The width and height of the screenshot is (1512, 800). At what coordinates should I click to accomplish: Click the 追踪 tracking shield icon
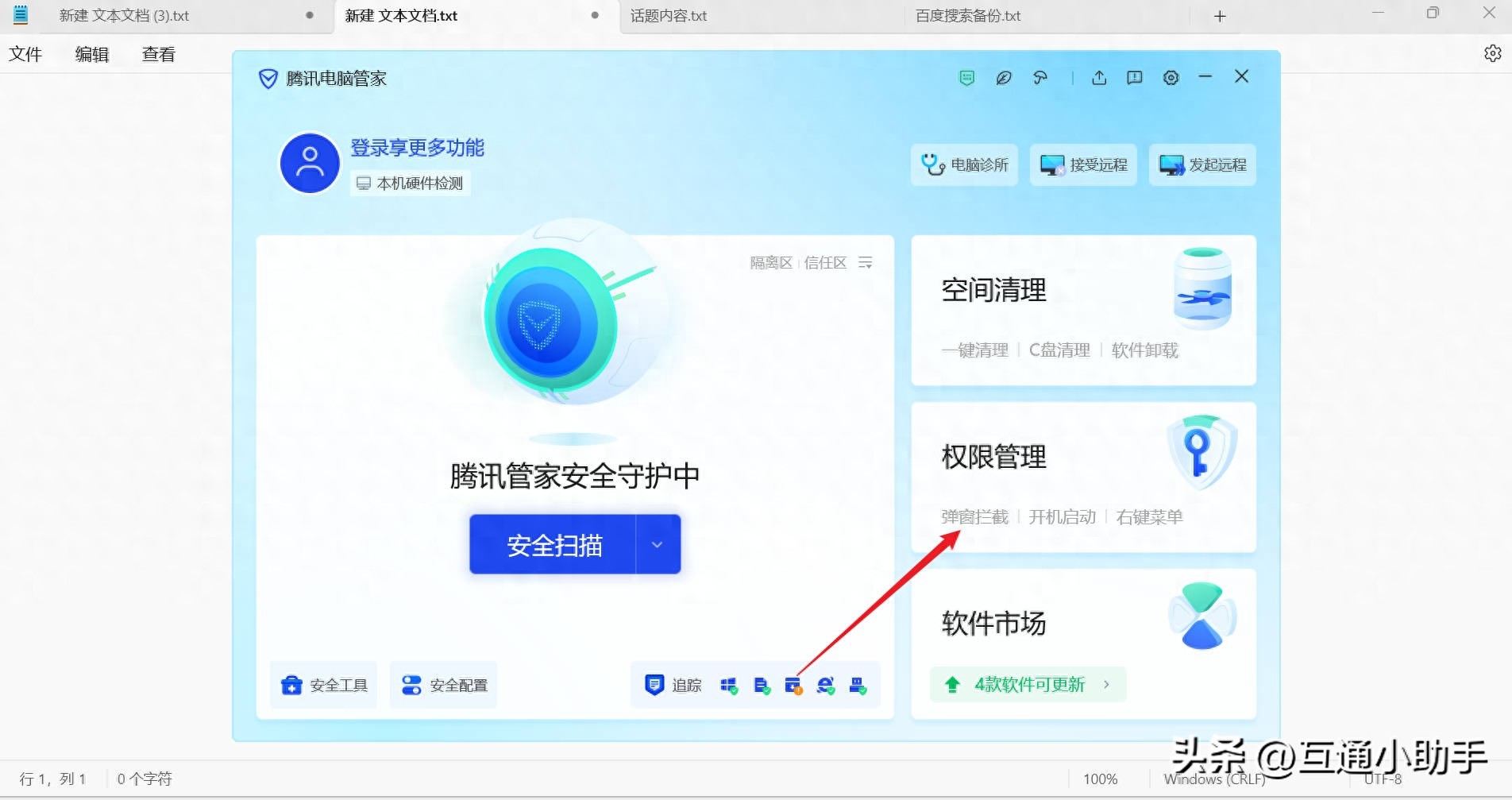[x=654, y=684]
